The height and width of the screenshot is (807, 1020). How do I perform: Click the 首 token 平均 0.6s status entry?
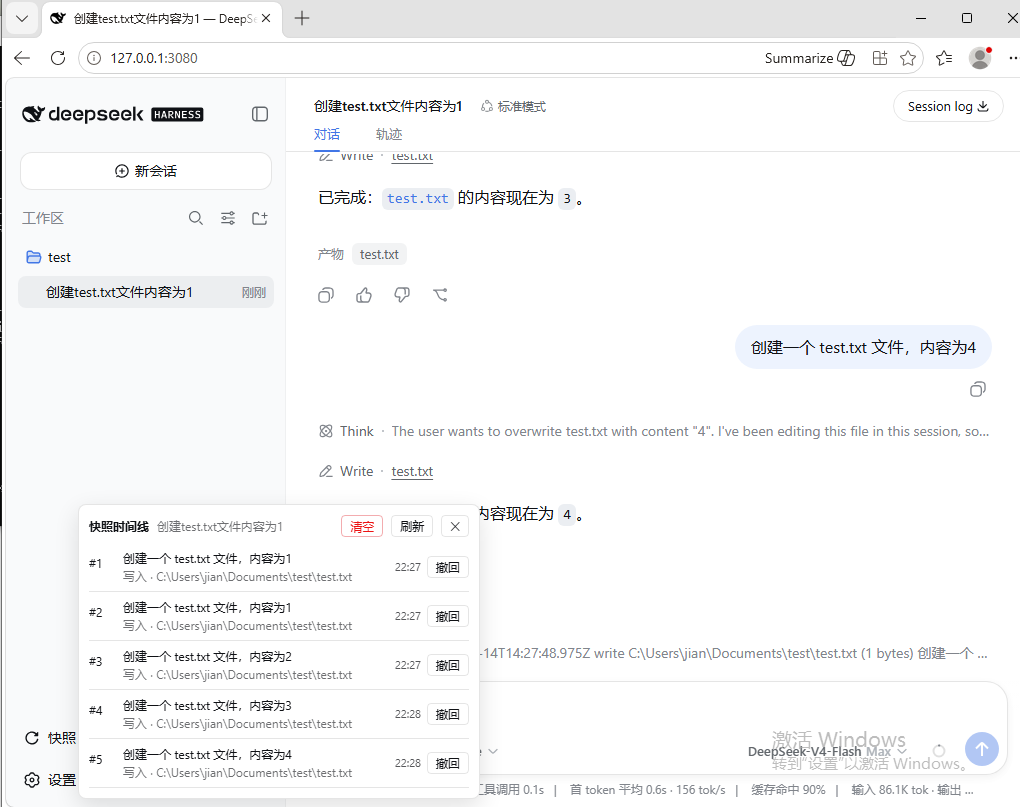click(647, 790)
